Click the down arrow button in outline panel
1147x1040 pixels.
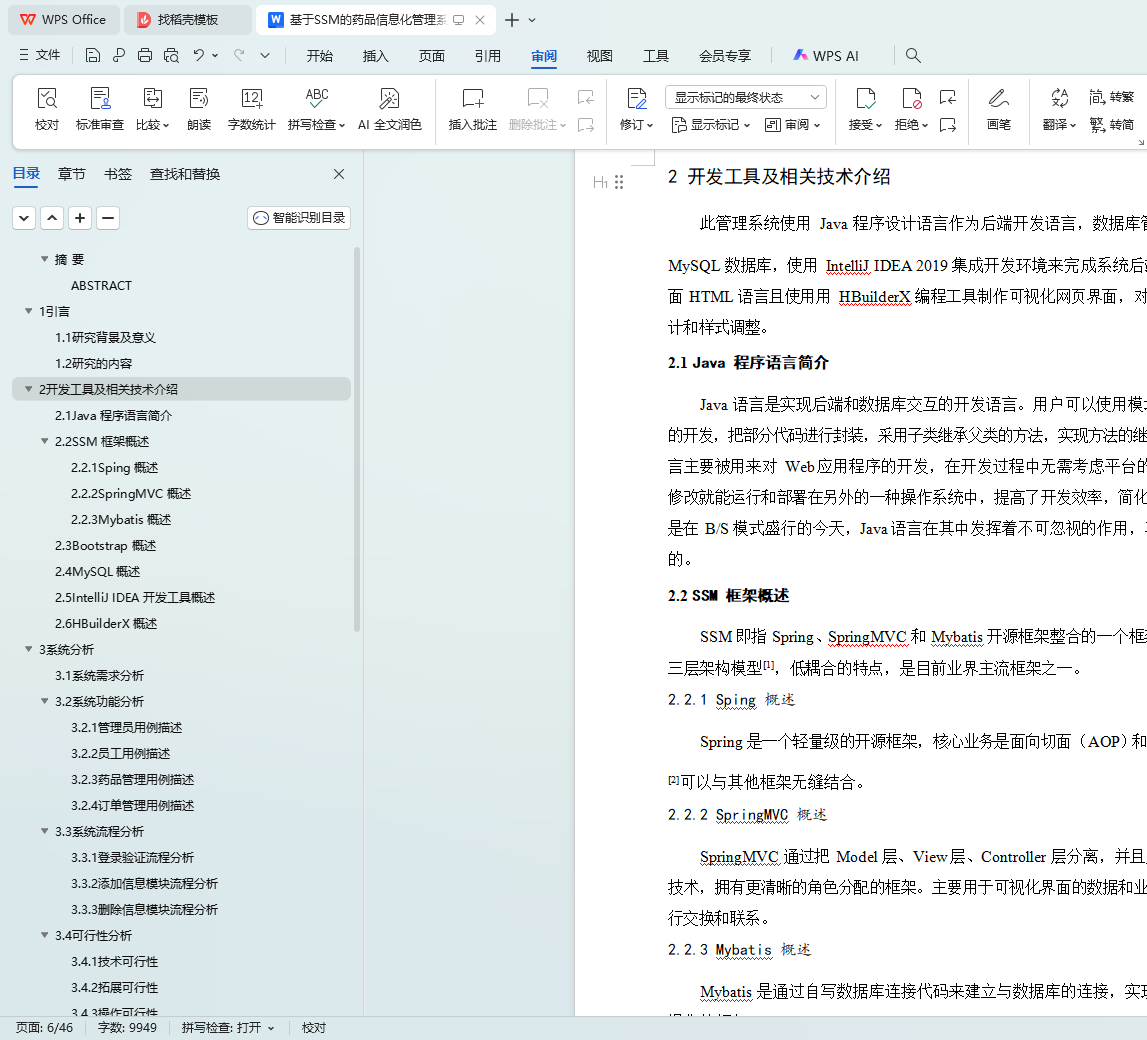pos(24,218)
